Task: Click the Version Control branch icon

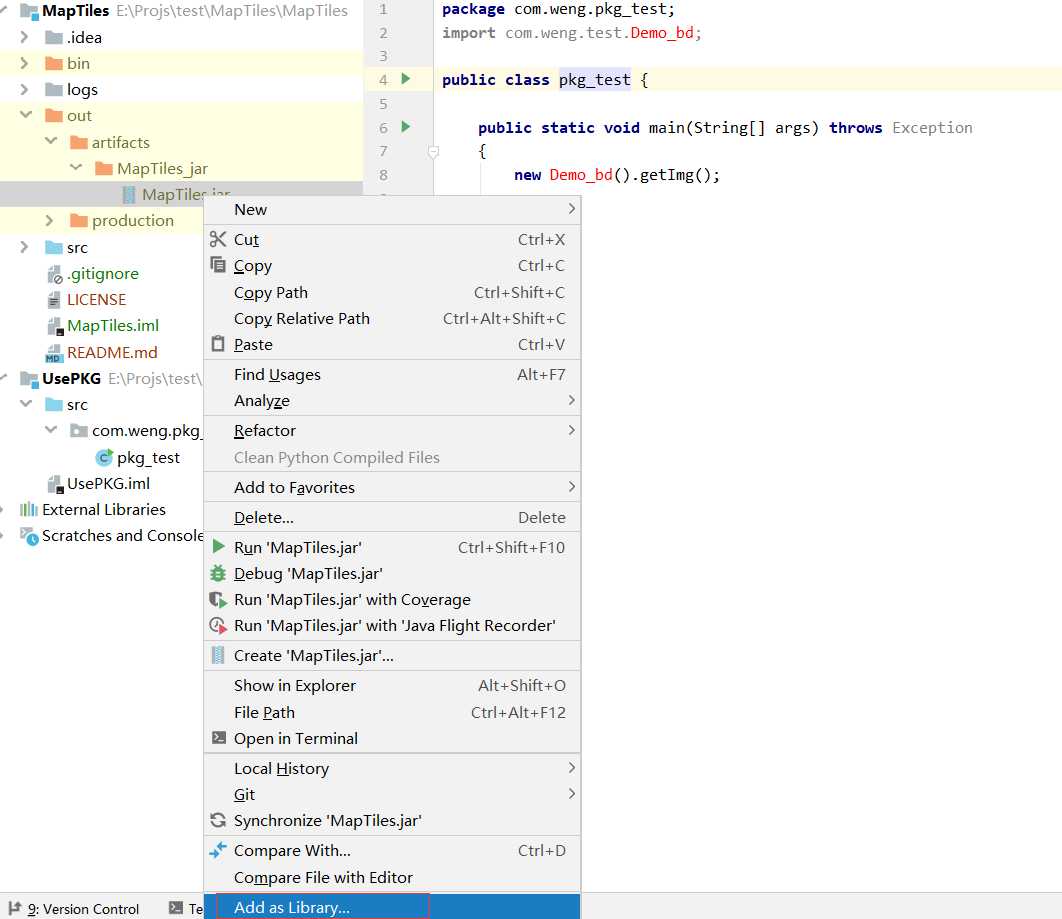Action: [14, 908]
